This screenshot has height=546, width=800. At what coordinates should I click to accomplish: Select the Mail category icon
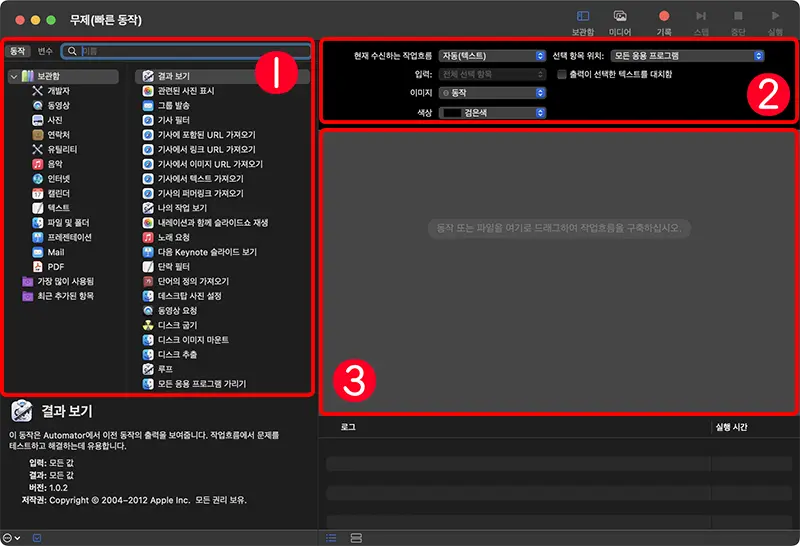(x=37, y=252)
